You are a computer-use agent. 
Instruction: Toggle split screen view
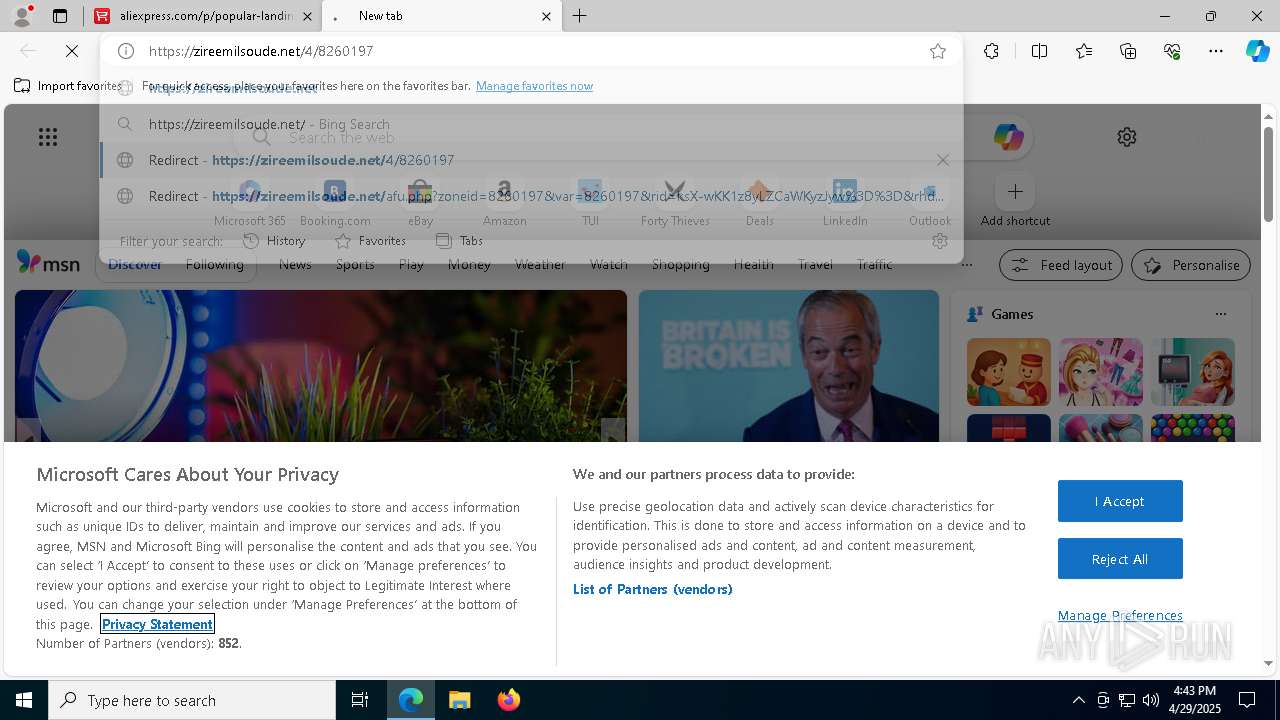click(x=1039, y=51)
